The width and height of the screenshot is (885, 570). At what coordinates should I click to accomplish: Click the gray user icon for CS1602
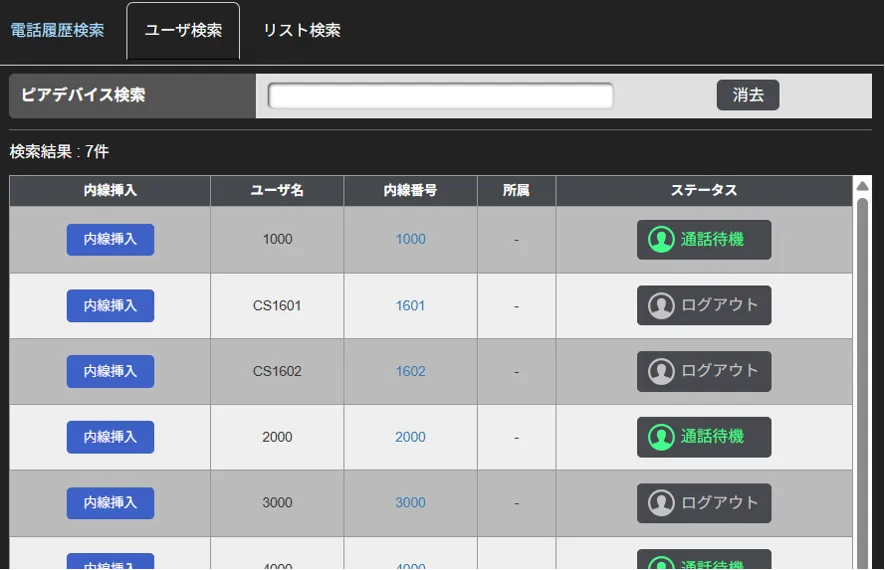coord(661,371)
